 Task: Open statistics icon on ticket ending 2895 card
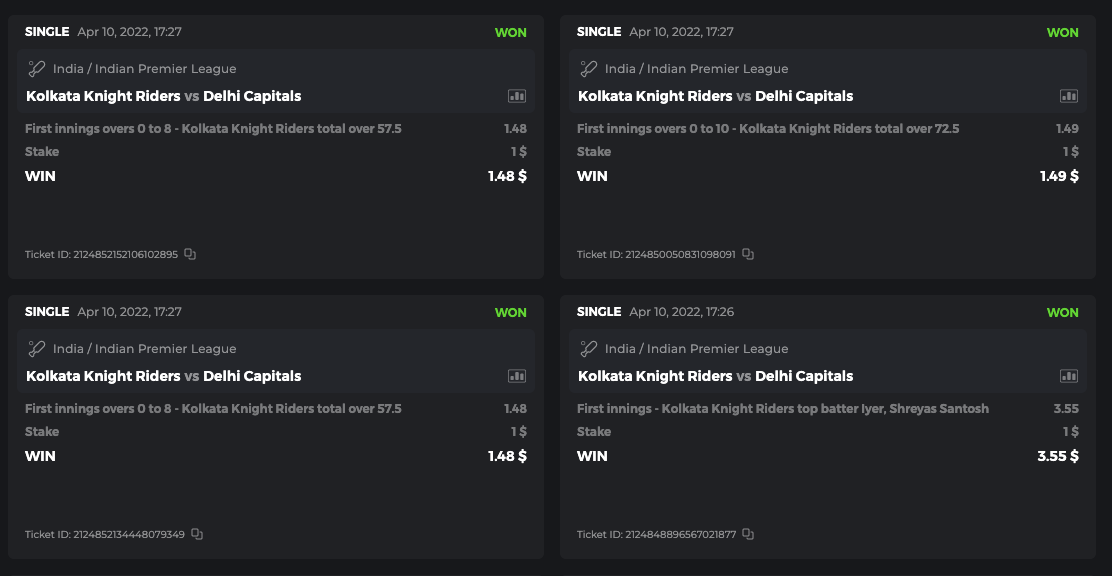[x=517, y=96]
